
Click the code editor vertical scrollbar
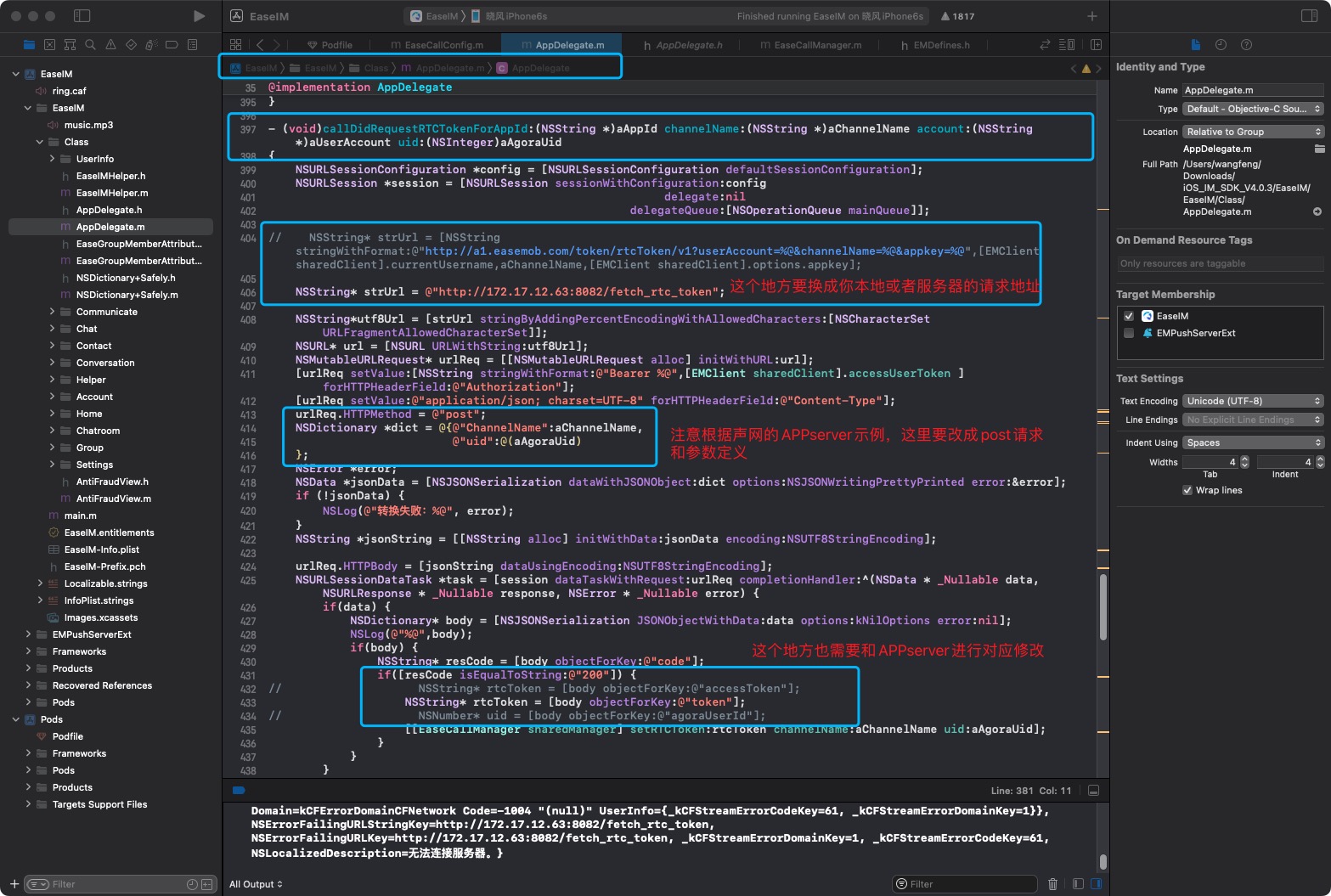pos(1103,606)
